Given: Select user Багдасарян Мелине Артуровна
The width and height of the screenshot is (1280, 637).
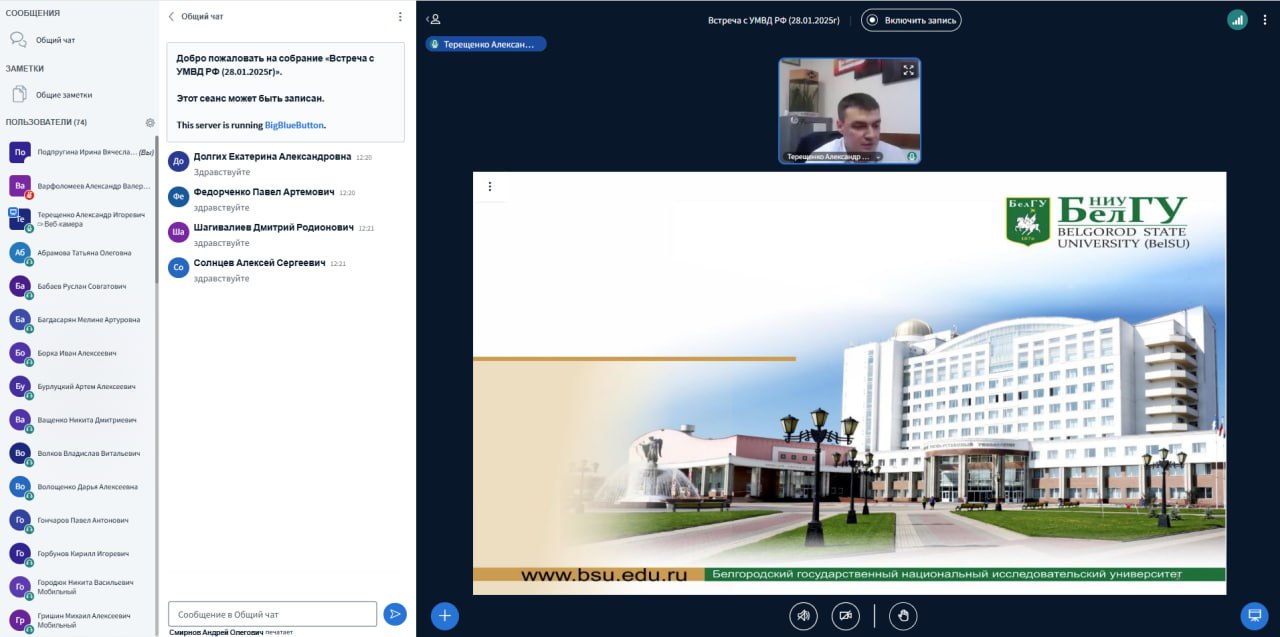Looking at the screenshot, I should coord(80,320).
